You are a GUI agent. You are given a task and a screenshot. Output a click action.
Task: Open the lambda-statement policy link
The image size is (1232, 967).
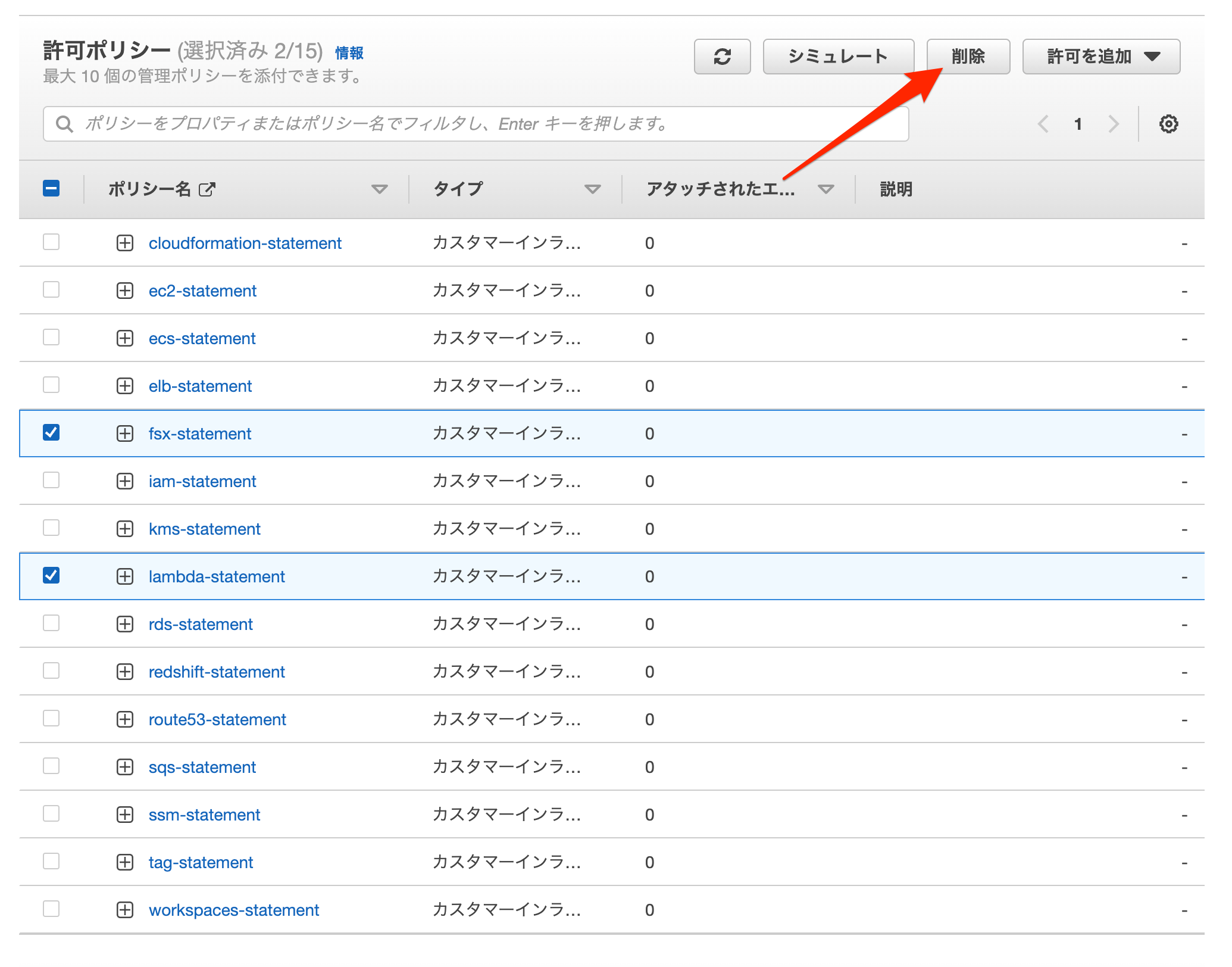pyautogui.click(x=217, y=576)
